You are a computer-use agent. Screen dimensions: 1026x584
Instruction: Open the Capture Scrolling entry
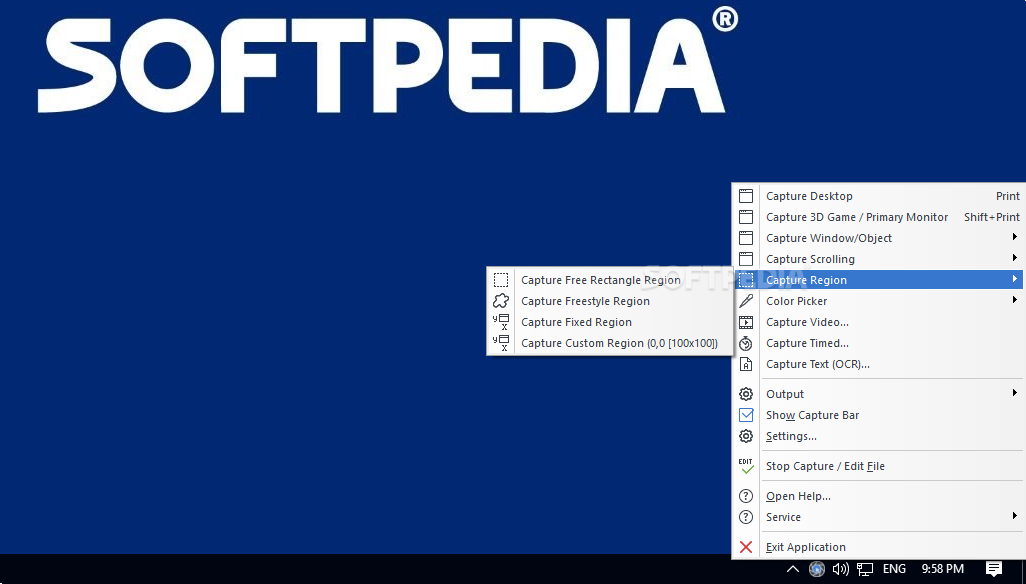click(x=879, y=259)
